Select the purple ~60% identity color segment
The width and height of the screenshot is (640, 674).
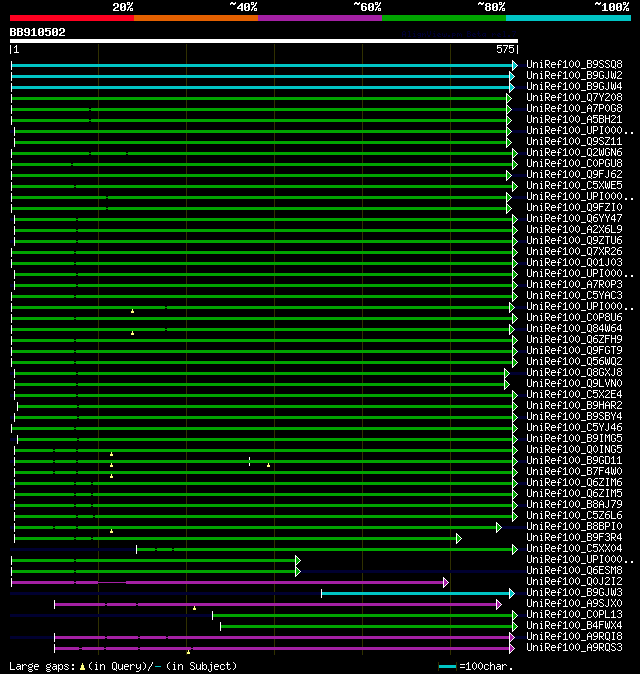[x=320, y=18]
